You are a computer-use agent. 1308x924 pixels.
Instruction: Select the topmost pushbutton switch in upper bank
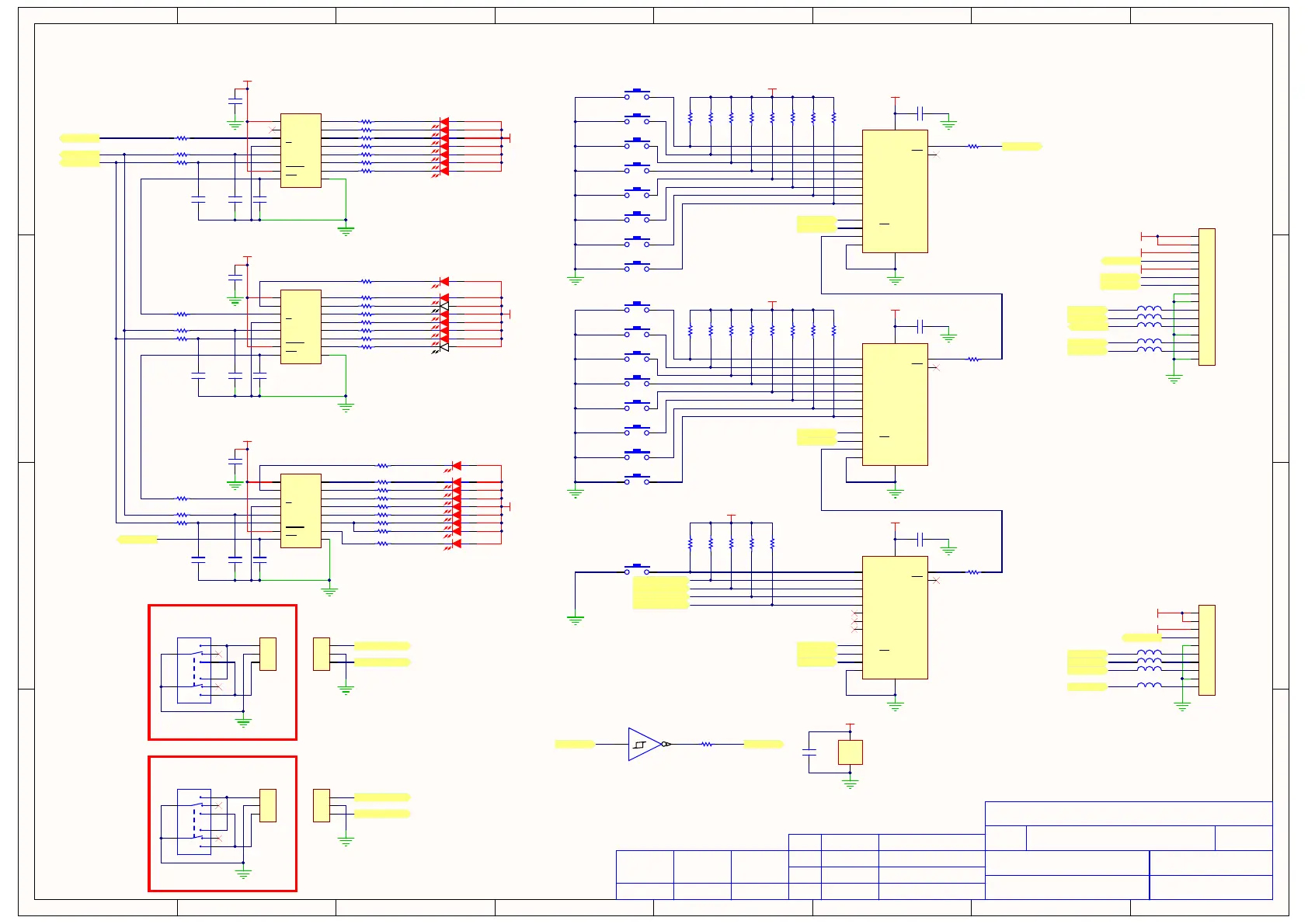[x=637, y=95]
